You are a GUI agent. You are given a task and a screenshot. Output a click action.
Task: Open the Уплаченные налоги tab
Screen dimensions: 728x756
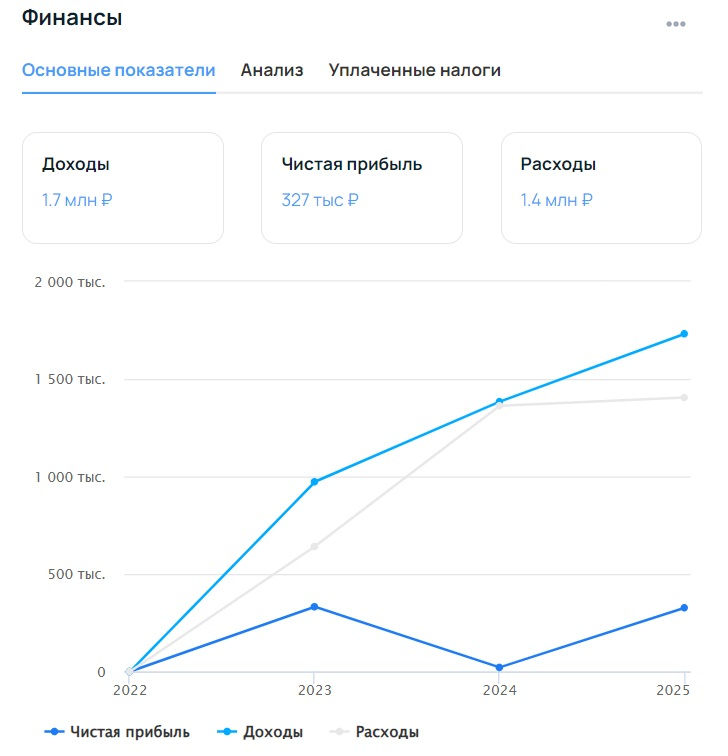pyautogui.click(x=415, y=70)
